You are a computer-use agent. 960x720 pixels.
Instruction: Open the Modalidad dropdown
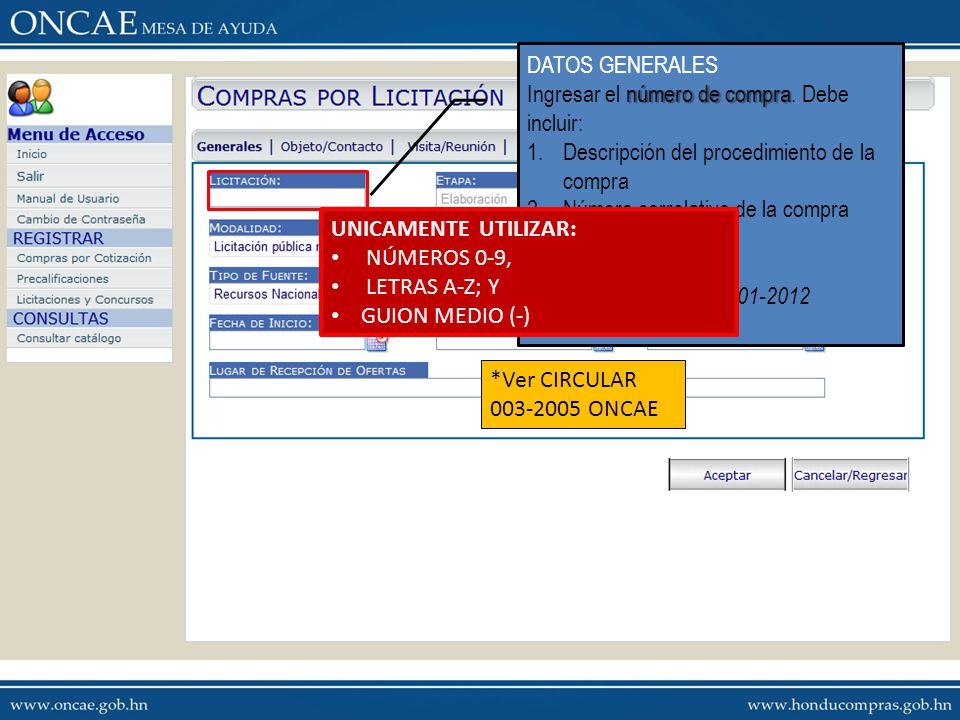pyautogui.click(x=264, y=247)
